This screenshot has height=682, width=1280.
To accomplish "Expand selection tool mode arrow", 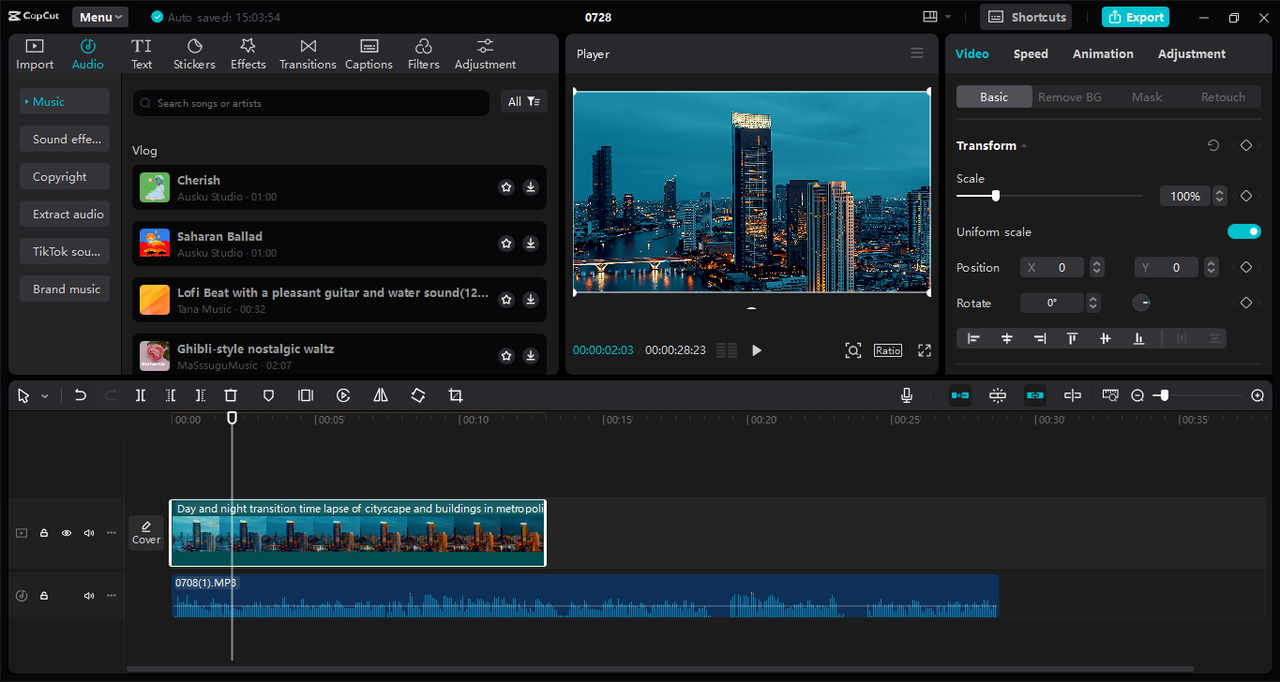I will coord(44,397).
